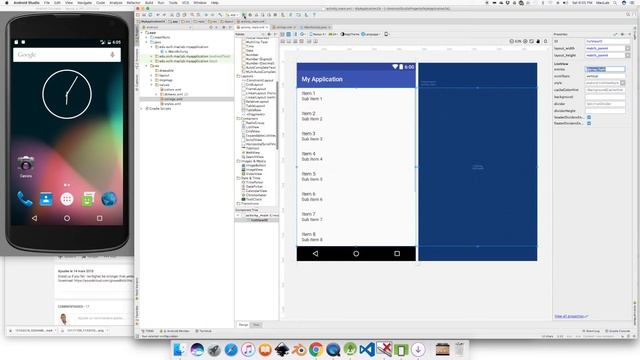The image size is (640, 360).
Task: Open the Tools menu
Action: (173, 2)
